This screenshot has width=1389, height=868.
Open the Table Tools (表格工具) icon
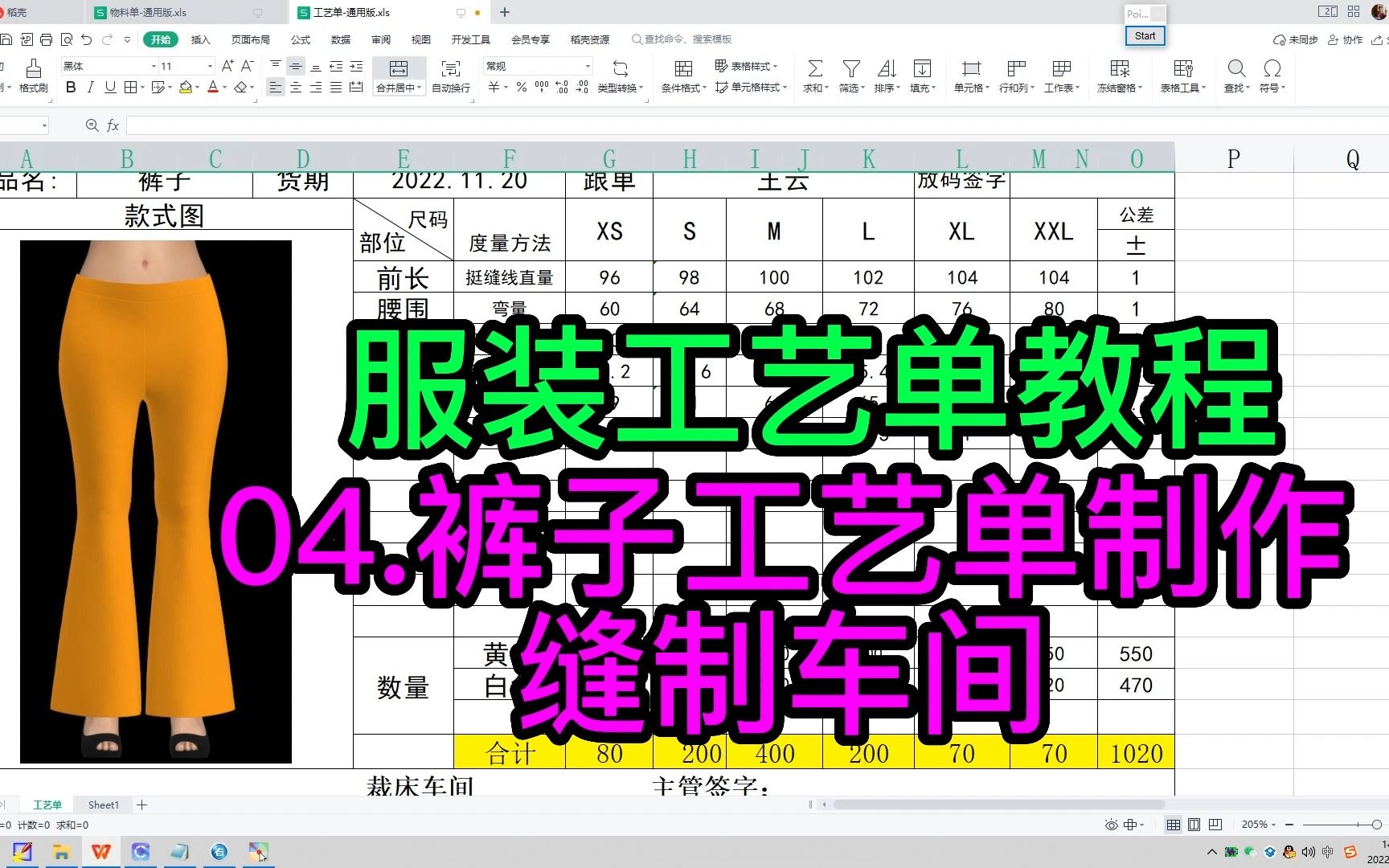pos(1182,68)
